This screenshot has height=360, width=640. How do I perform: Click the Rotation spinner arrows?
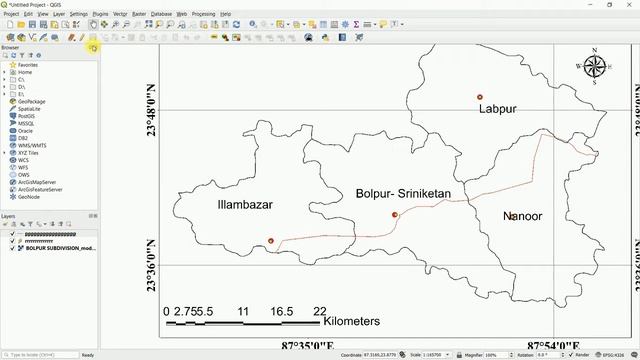(563, 355)
